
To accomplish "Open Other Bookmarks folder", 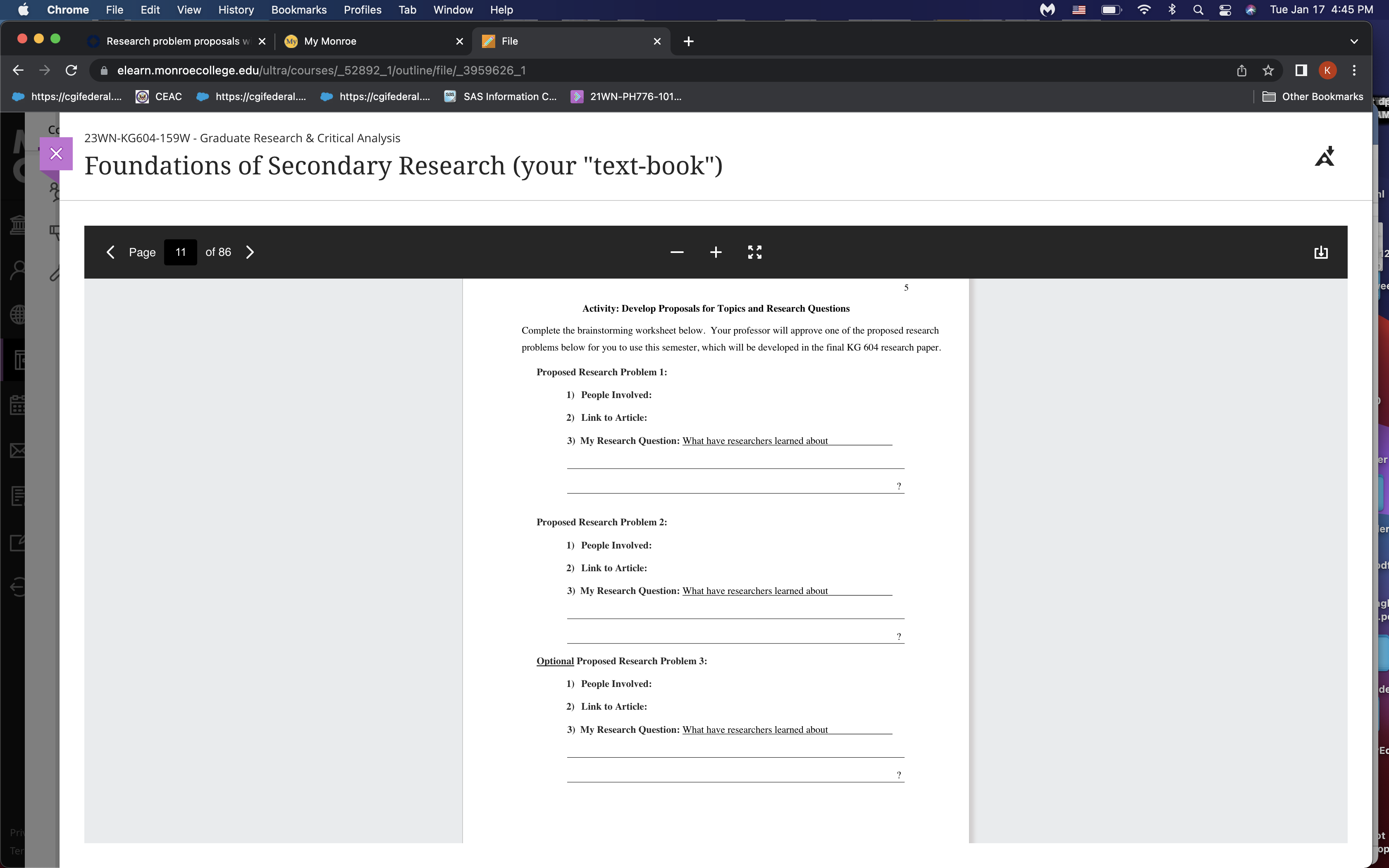I will coord(1313,96).
